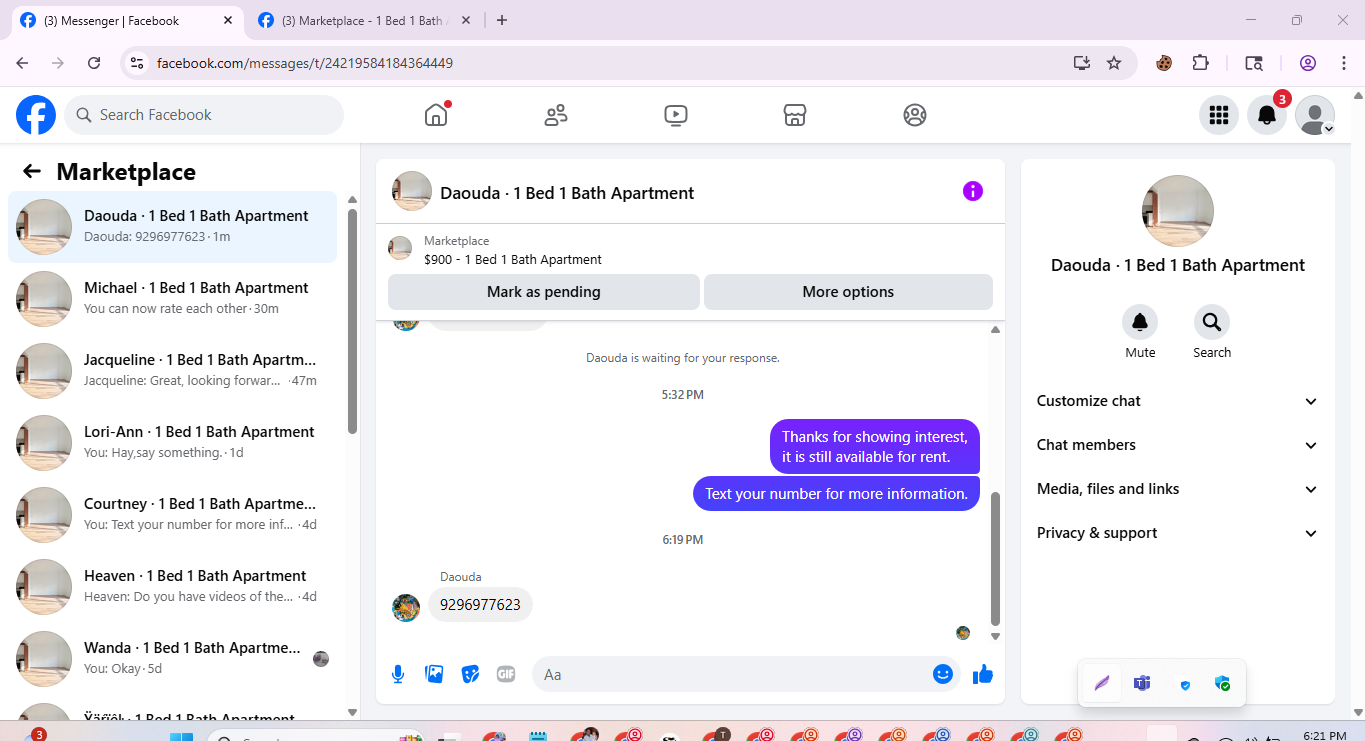The image size is (1365, 741).
Task: Open the $900 - 1 Bed 1 Bath Apartment listing
Action: pyautogui.click(x=513, y=260)
